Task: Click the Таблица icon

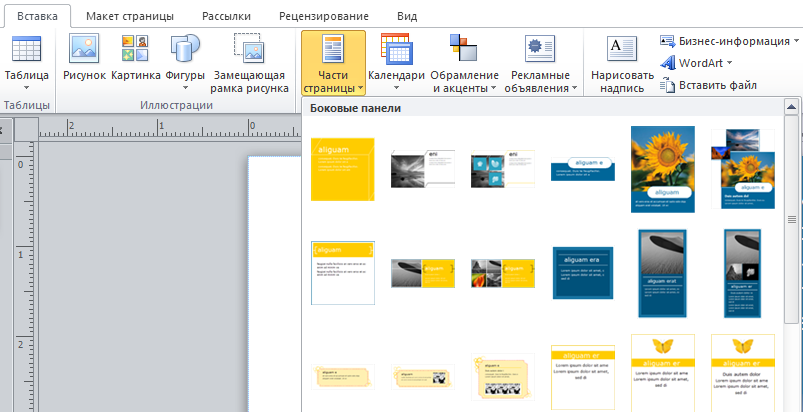Action: click(x=26, y=50)
